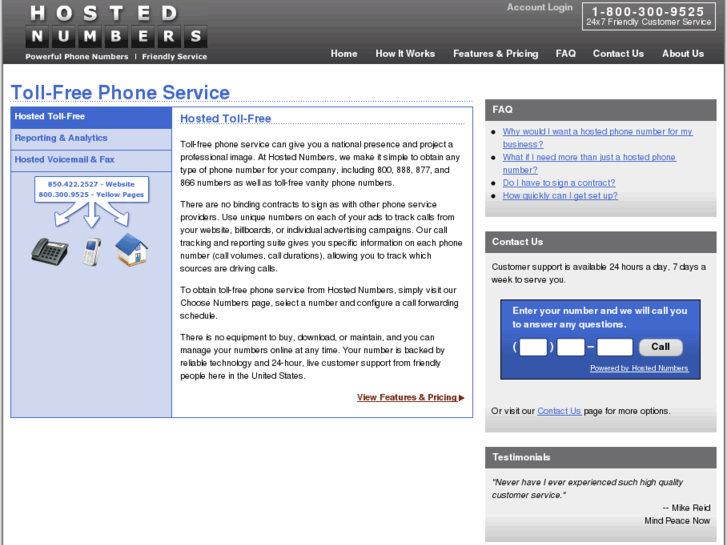The width and height of the screenshot is (727, 545).
Task: Click the blue-roof house icon
Action: point(131,250)
